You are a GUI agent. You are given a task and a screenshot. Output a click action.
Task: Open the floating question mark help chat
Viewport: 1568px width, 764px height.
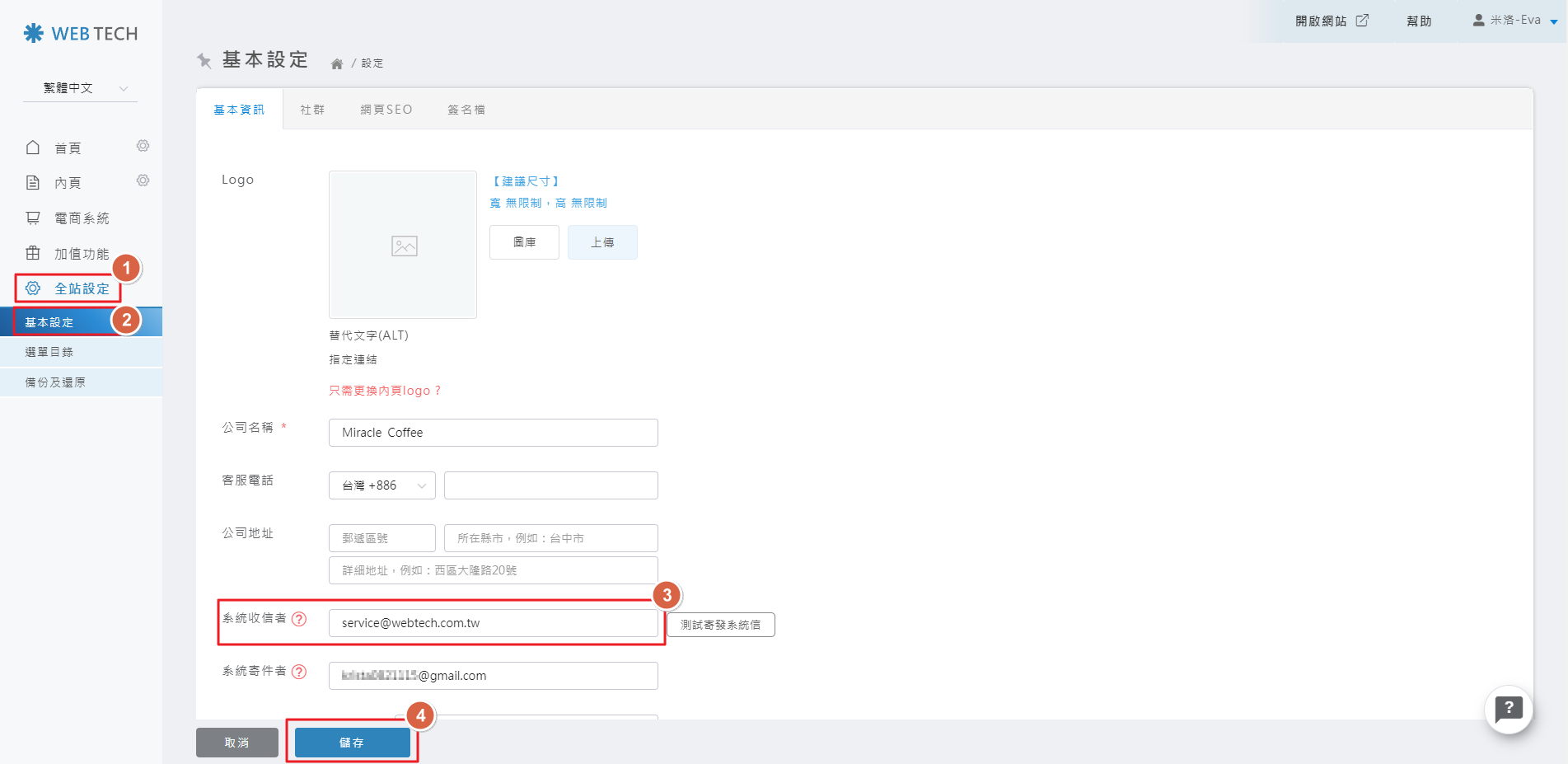tap(1508, 709)
